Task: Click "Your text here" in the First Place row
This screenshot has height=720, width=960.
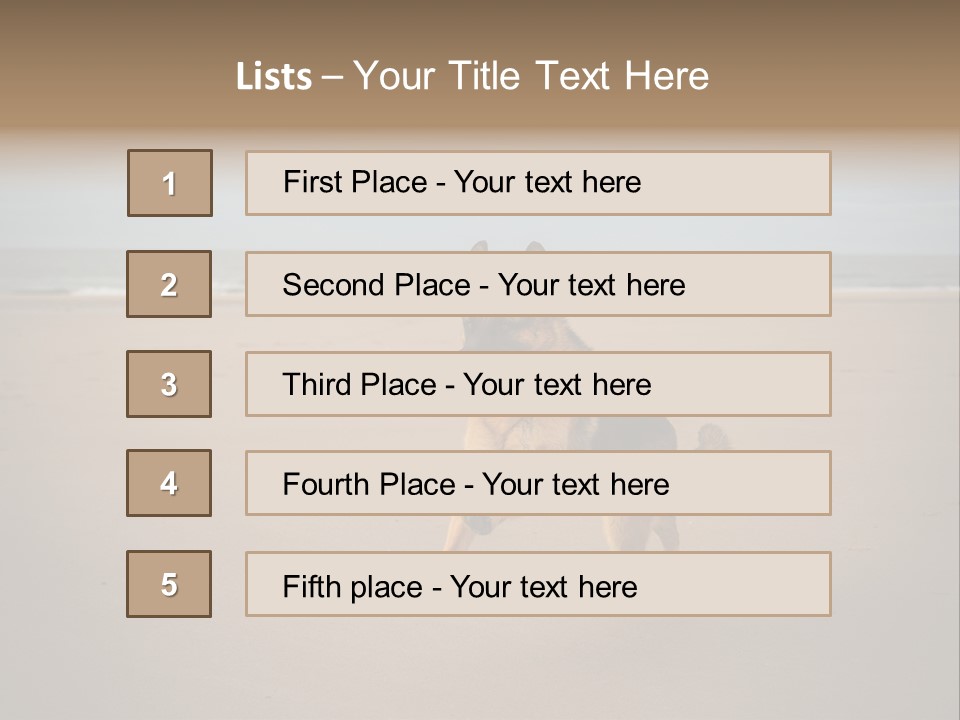Action: 547,182
